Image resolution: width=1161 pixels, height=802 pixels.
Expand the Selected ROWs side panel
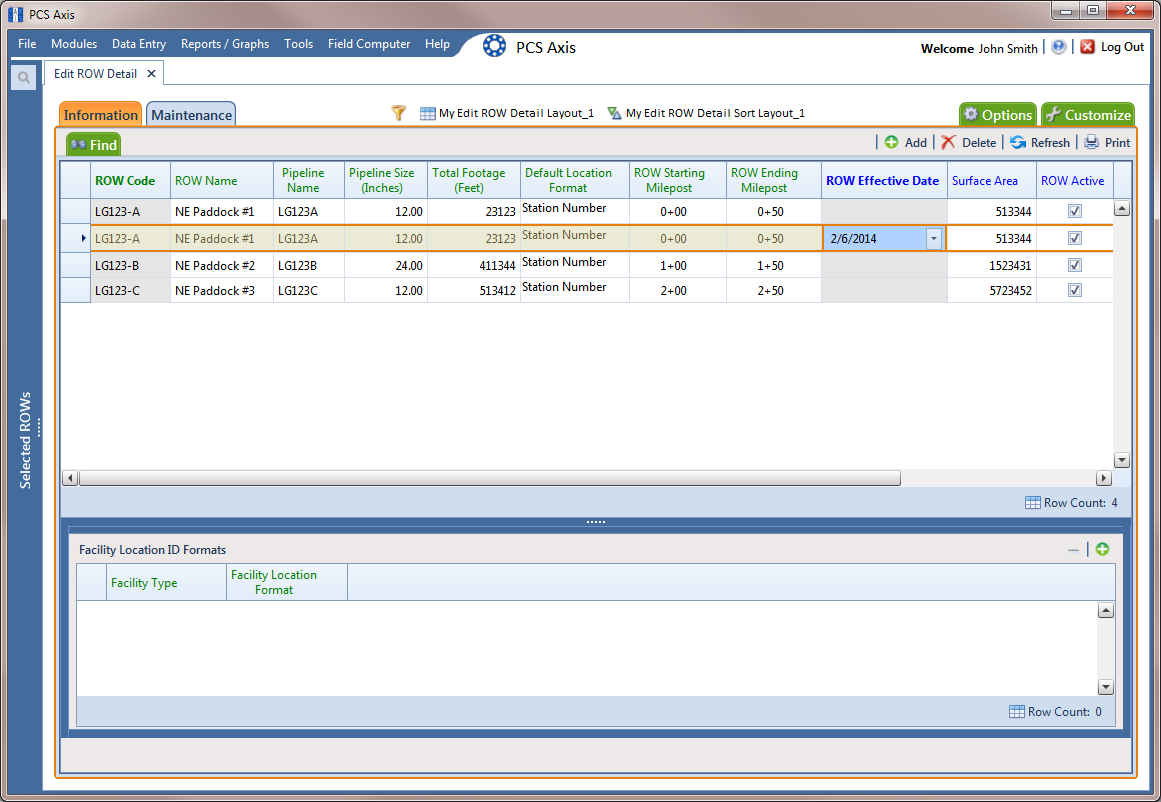pyautogui.click(x=26, y=441)
